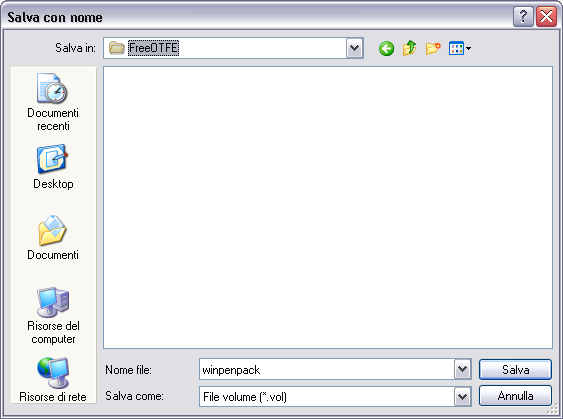This screenshot has width=563, height=419.
Task: Open Risorse del computer
Action: click(x=53, y=316)
